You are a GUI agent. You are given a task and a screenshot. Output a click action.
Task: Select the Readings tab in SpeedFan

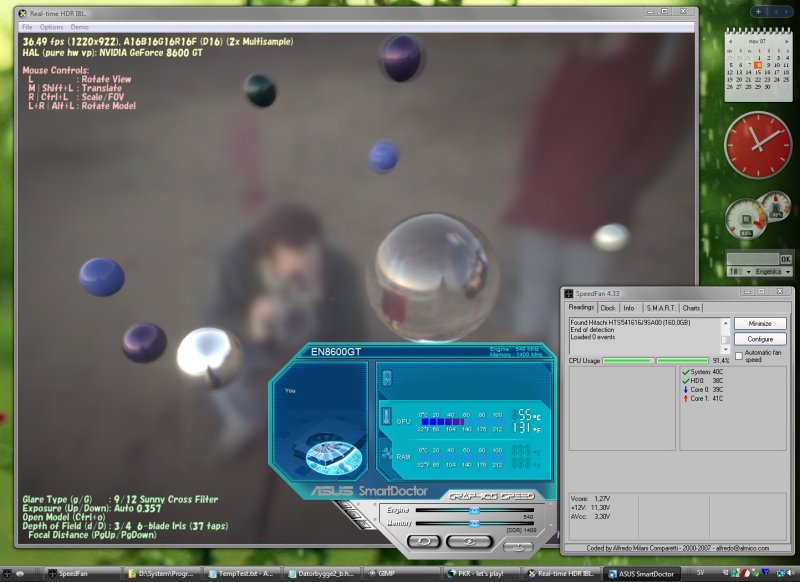pos(581,307)
